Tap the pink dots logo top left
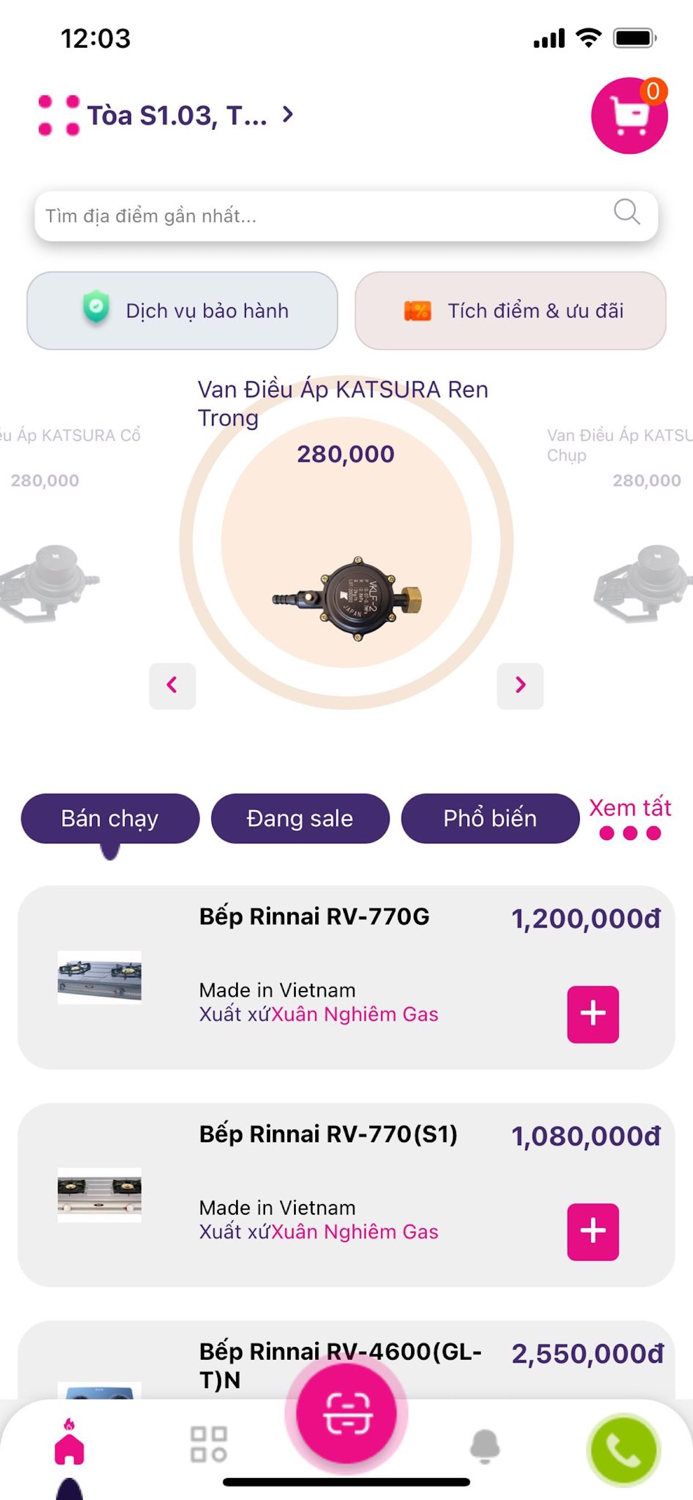The width and height of the screenshot is (693, 1500). tap(58, 113)
